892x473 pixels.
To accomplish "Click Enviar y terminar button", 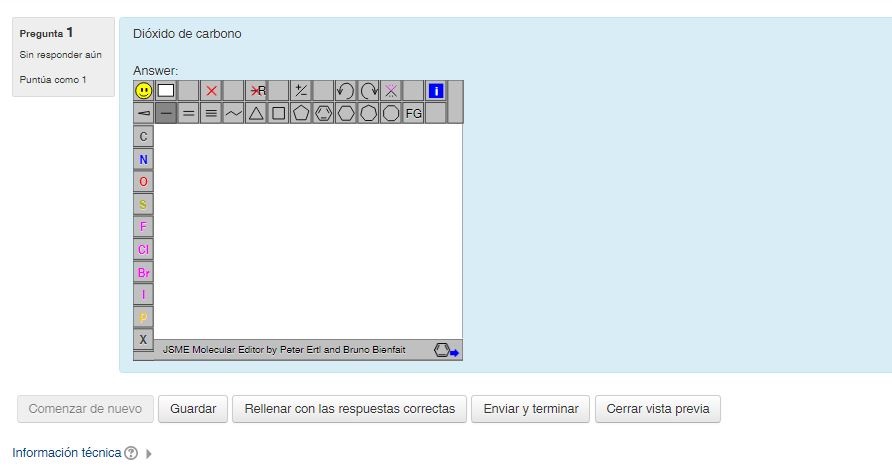I will [530, 409].
